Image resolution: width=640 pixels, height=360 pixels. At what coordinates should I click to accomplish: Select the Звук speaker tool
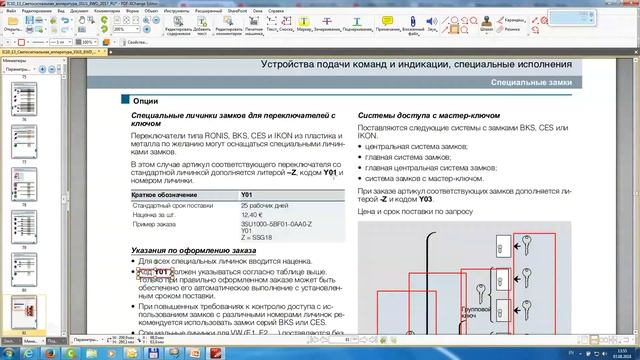[432, 24]
